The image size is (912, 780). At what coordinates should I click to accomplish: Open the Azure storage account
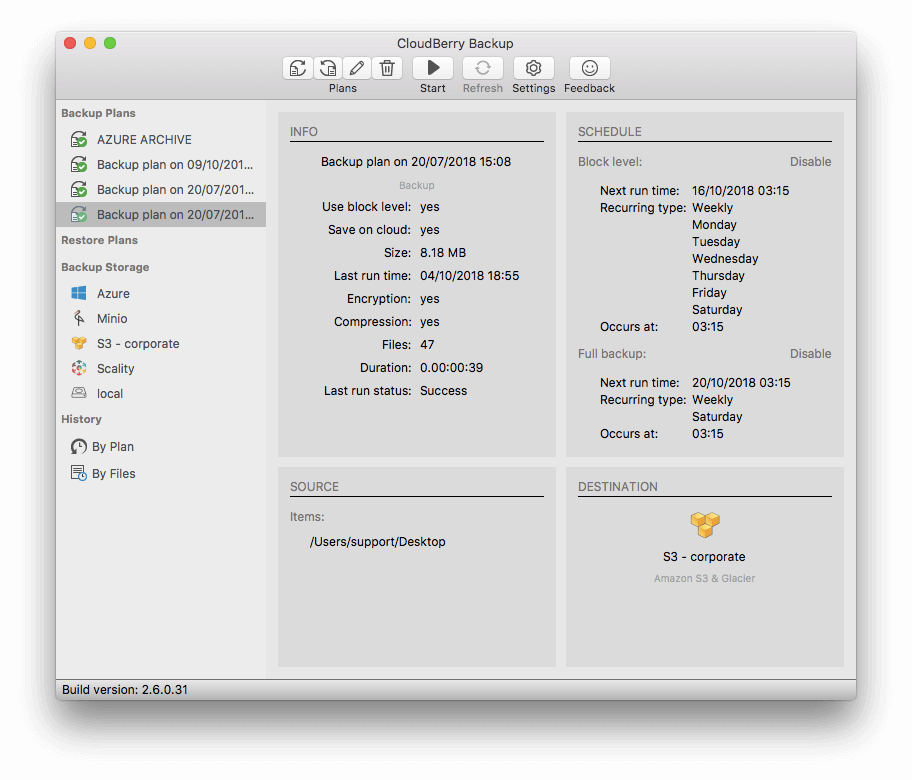[113, 294]
